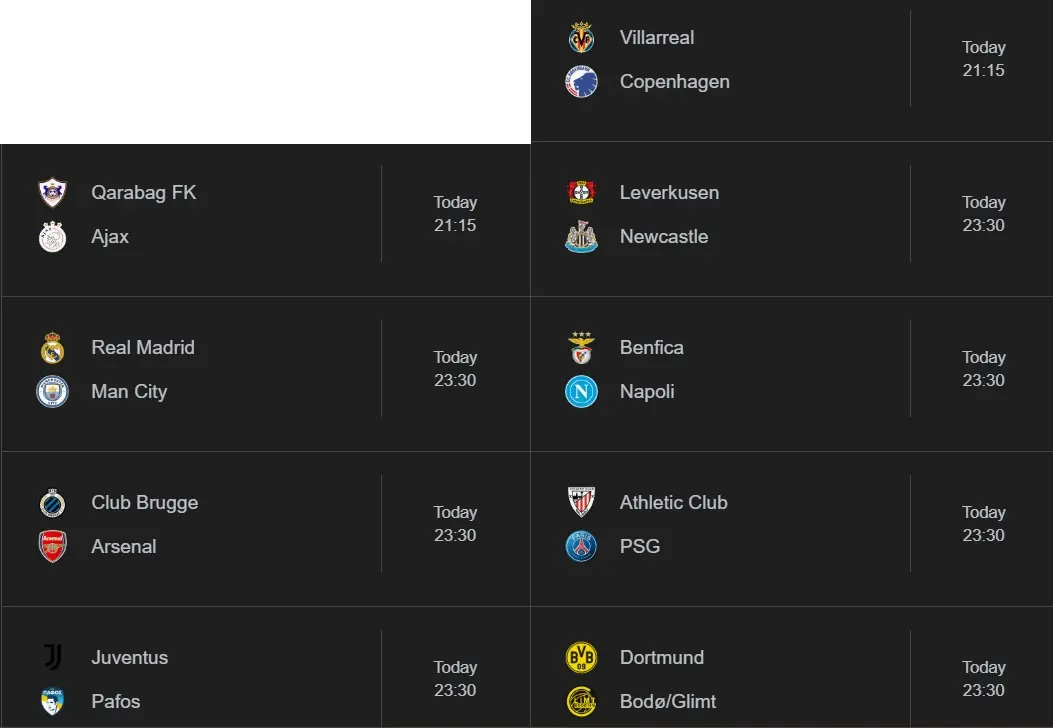
Task: Click the Juventus logo icon
Action: click(52, 658)
